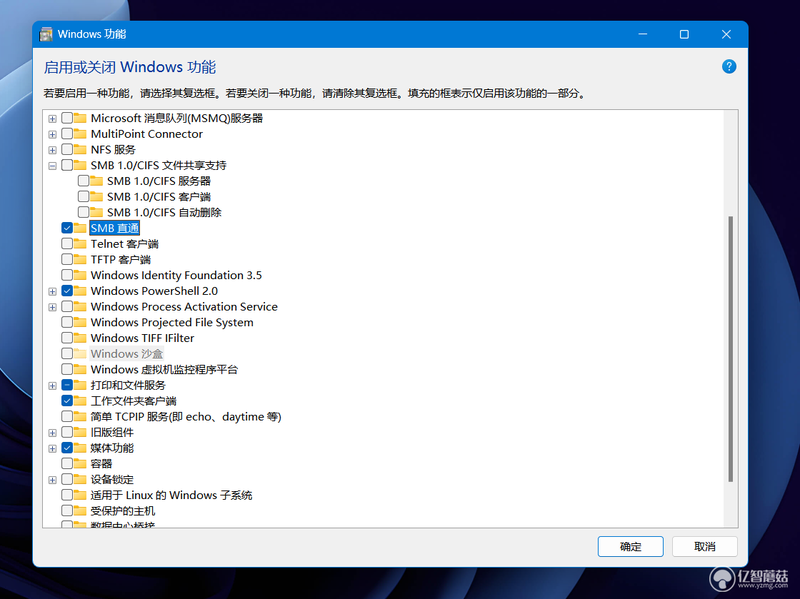Click the Windows Features title bar icon
This screenshot has height=599, width=800.
coord(46,34)
